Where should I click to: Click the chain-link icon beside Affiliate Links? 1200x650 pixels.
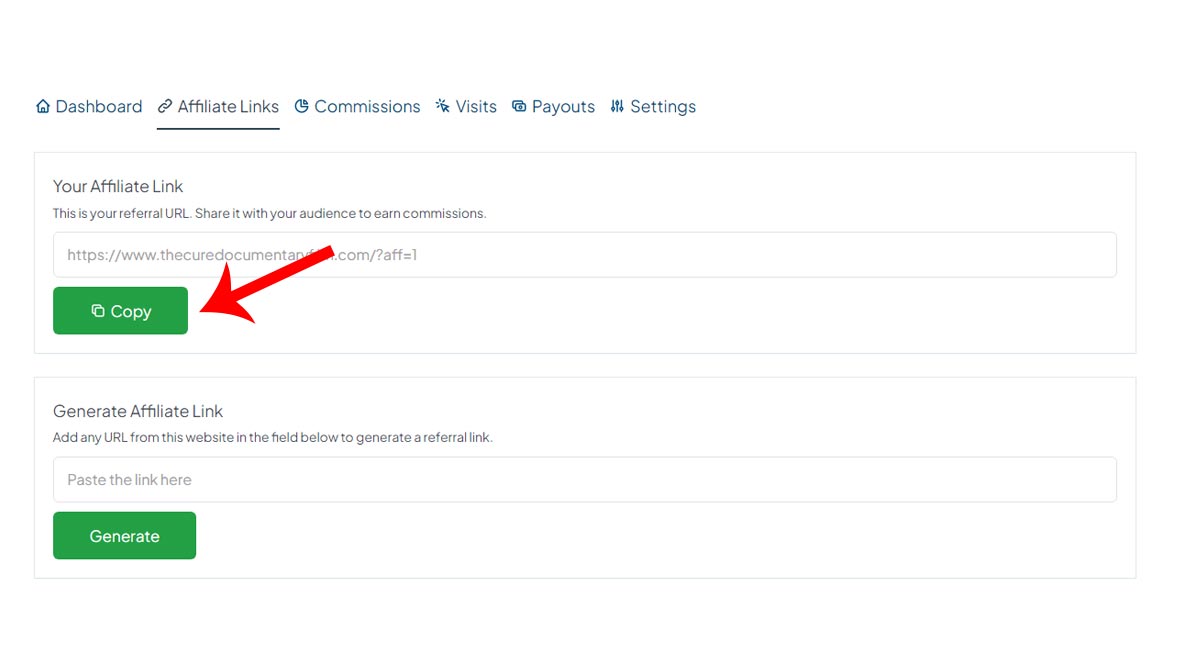point(165,106)
